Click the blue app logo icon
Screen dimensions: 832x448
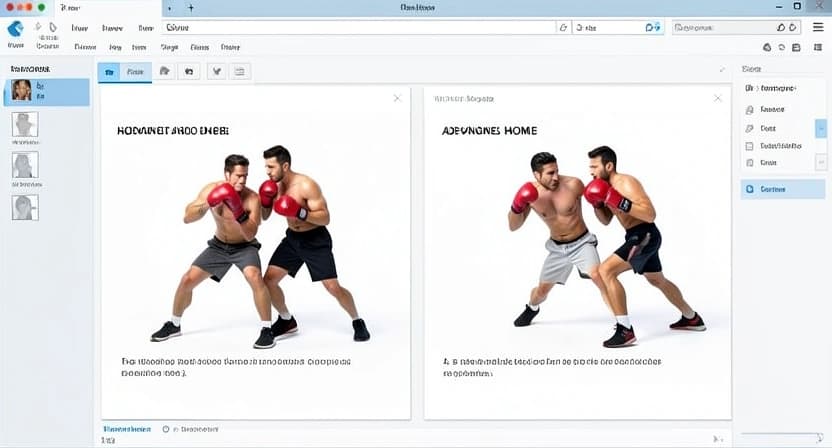pos(15,29)
